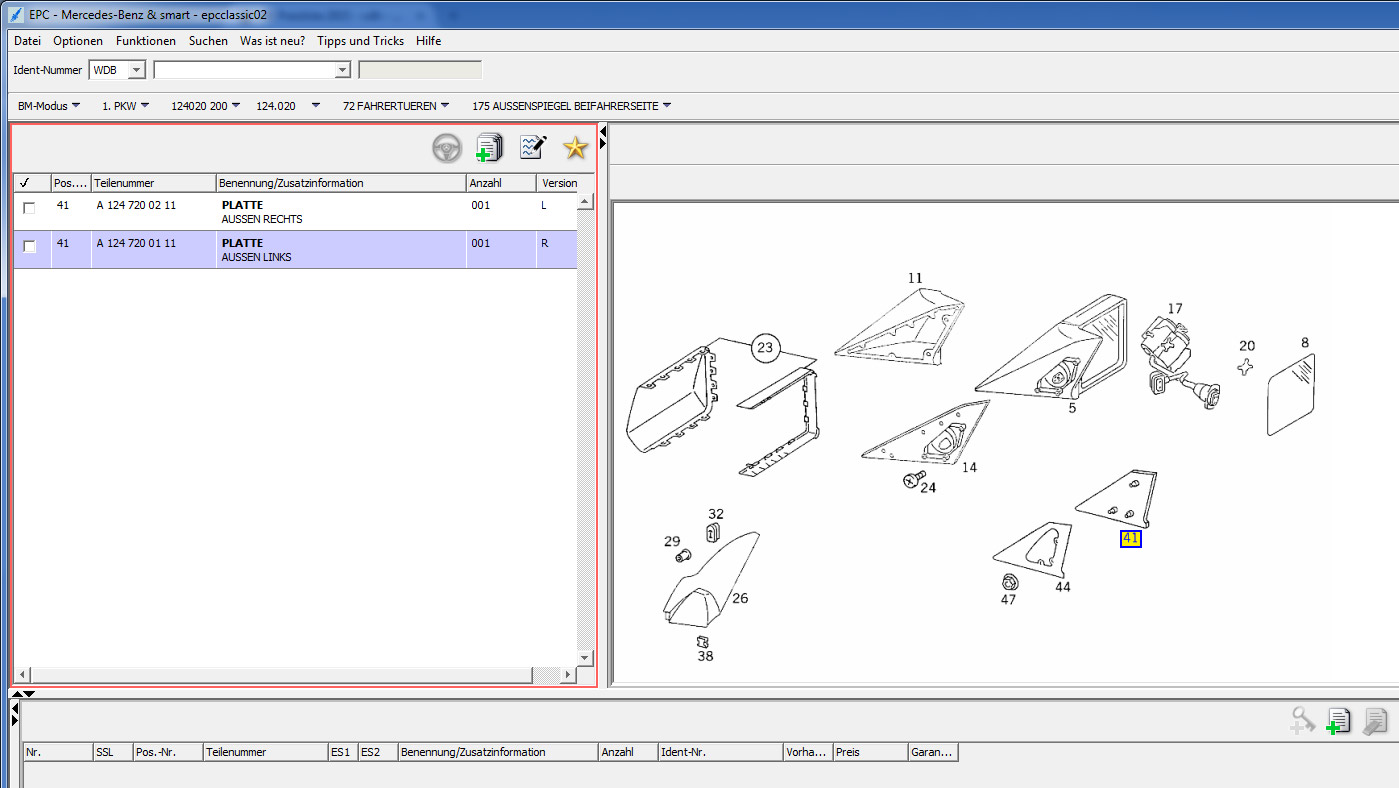
Task: Click callout 14 in the diagram
Action: 970,467
